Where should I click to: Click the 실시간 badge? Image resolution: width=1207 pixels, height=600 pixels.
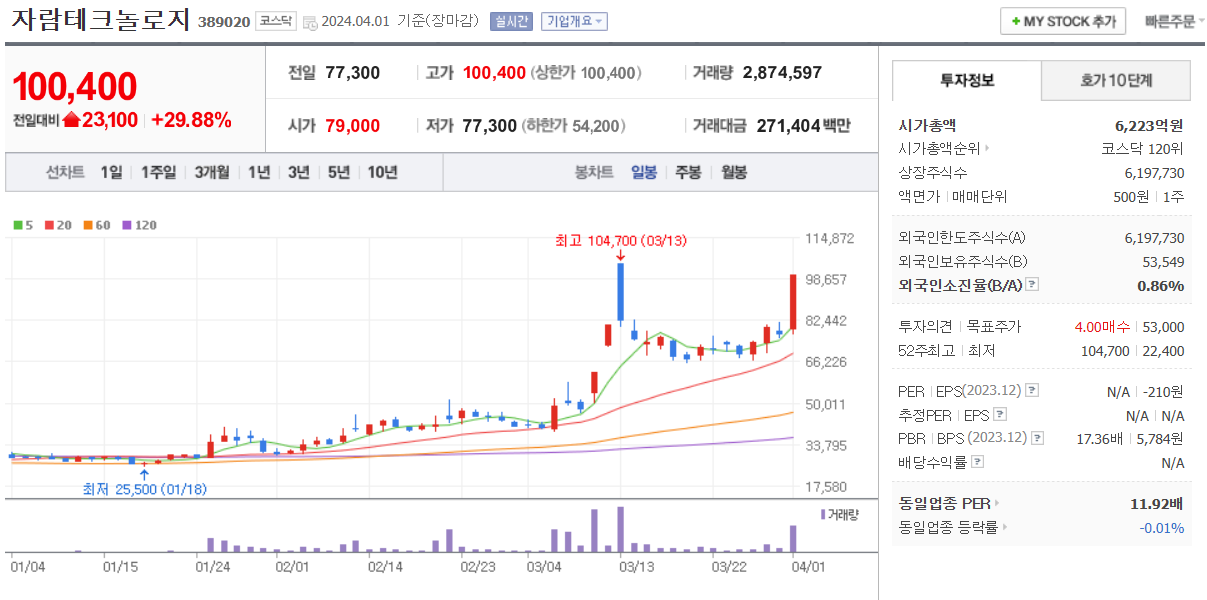tap(511, 22)
